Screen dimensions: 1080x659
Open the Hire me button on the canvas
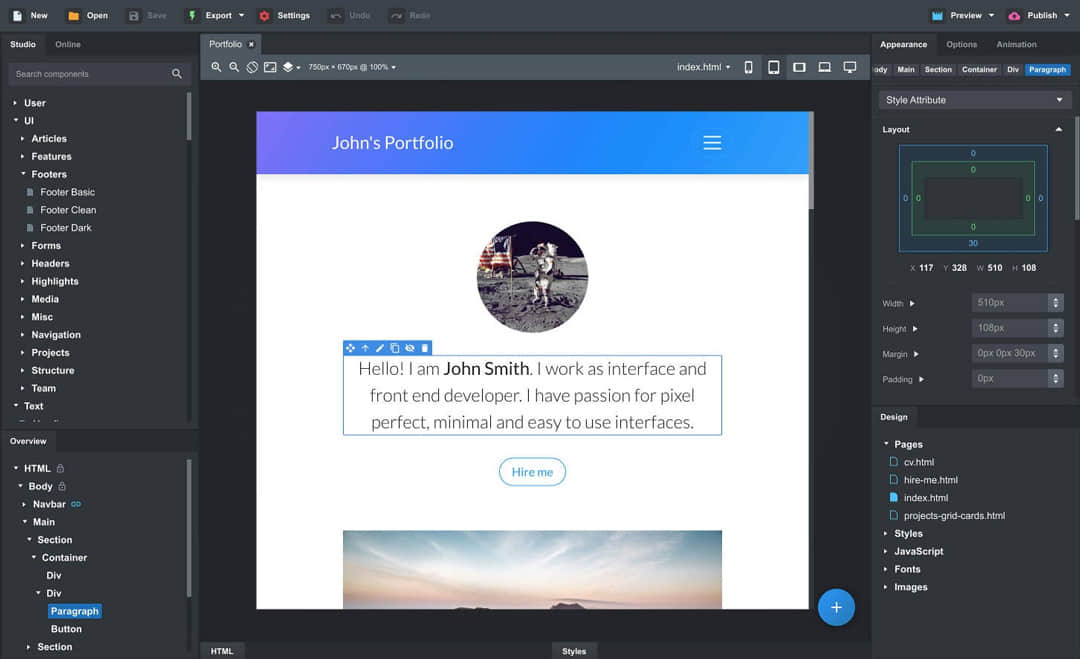tap(532, 471)
